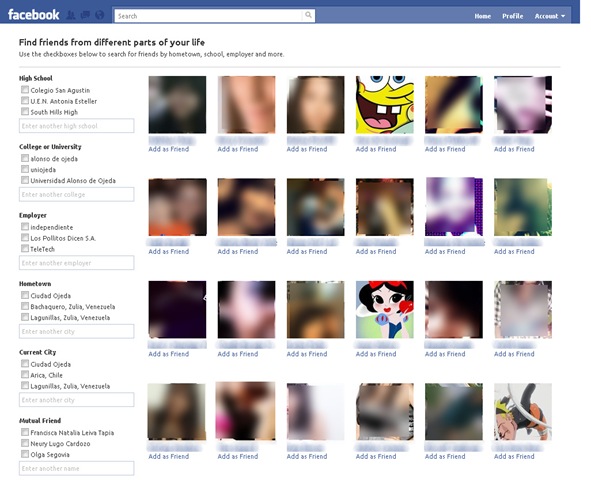This screenshot has height=480, width=591.
Task: Tick the Colegio San Agustin checkbox
Action: pyautogui.click(x=25, y=90)
